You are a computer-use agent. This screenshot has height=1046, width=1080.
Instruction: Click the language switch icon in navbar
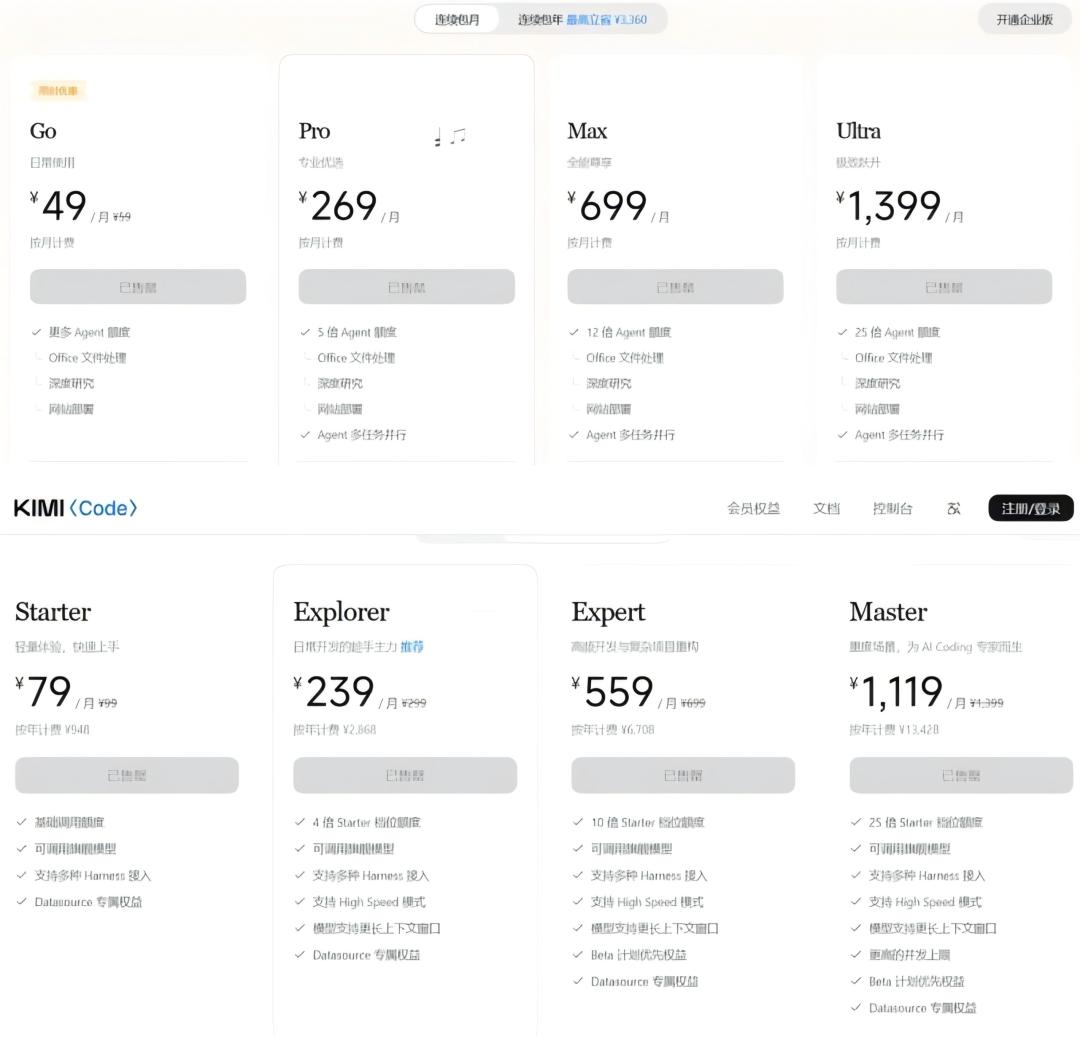(x=953, y=509)
